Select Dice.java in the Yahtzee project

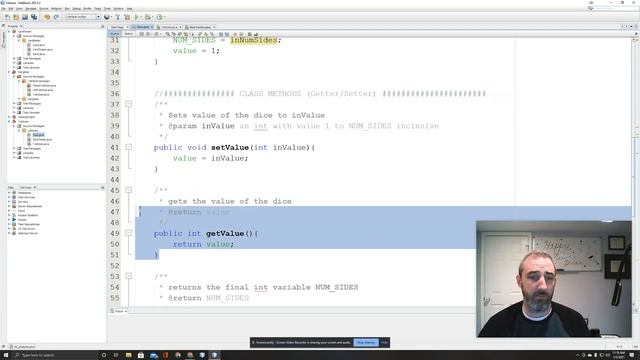pos(38,135)
